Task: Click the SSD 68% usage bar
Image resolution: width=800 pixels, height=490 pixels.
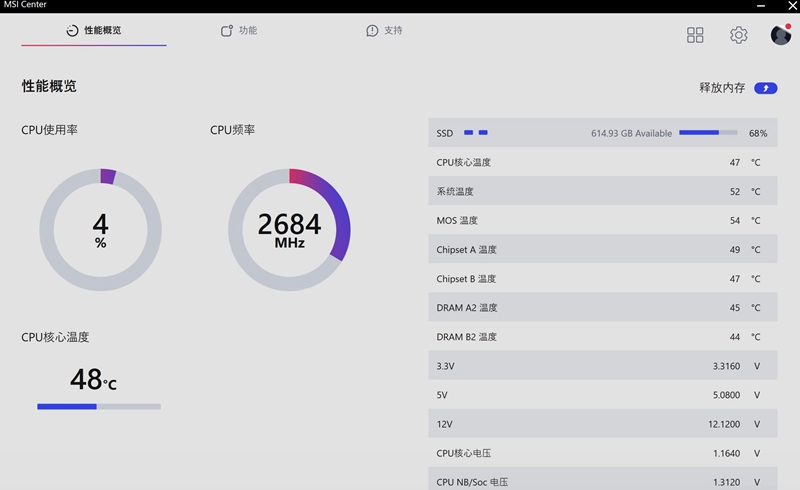Action: point(707,132)
